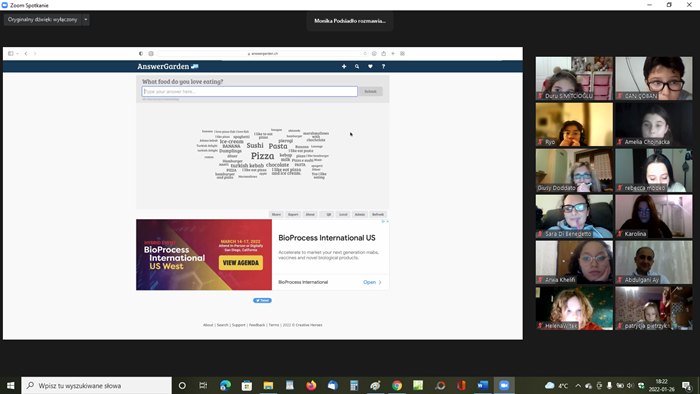Click the Tweet button
Screen dimensions: 700x394
[262, 300]
